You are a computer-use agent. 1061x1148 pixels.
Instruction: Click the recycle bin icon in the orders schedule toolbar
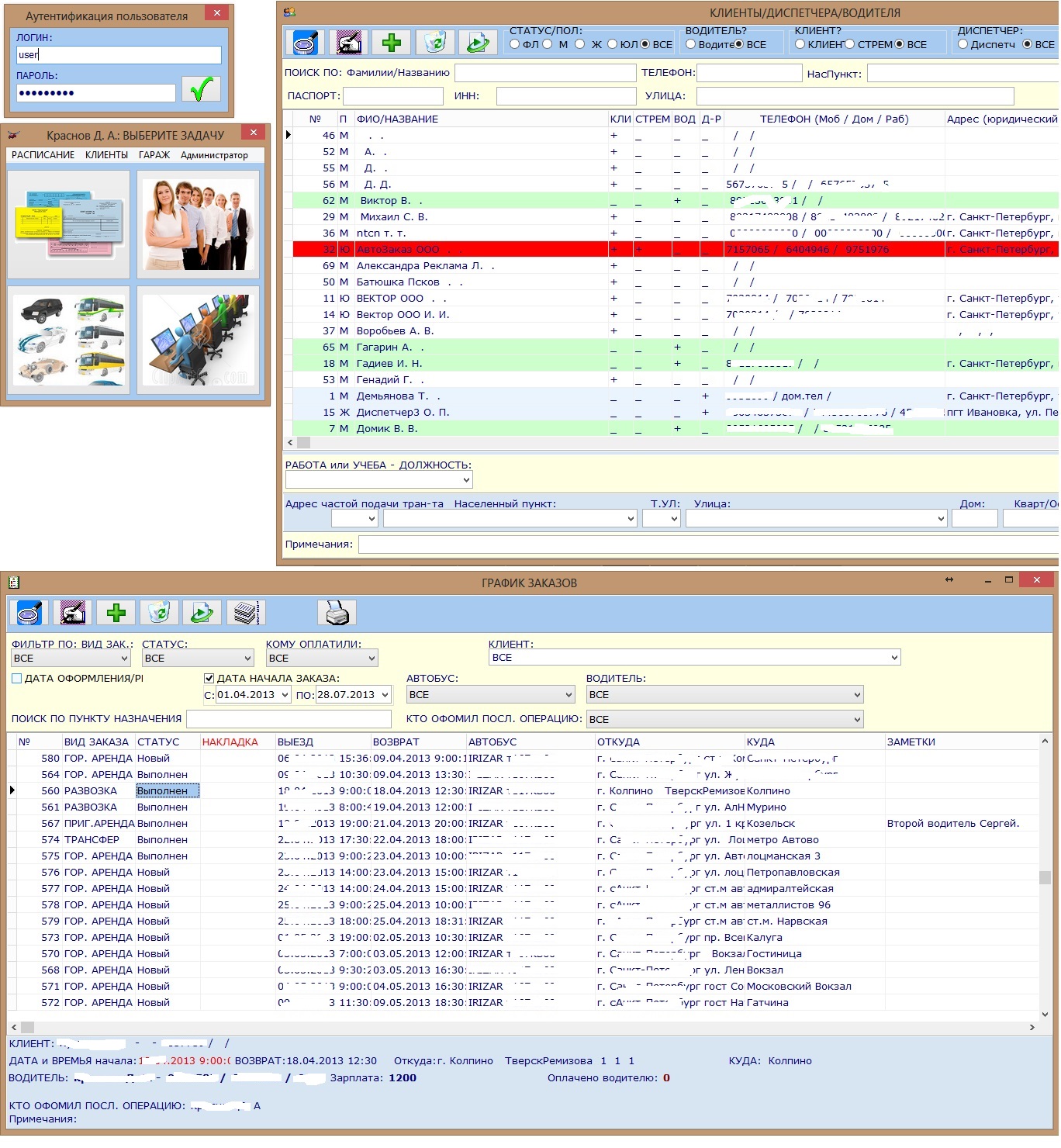coord(159,613)
